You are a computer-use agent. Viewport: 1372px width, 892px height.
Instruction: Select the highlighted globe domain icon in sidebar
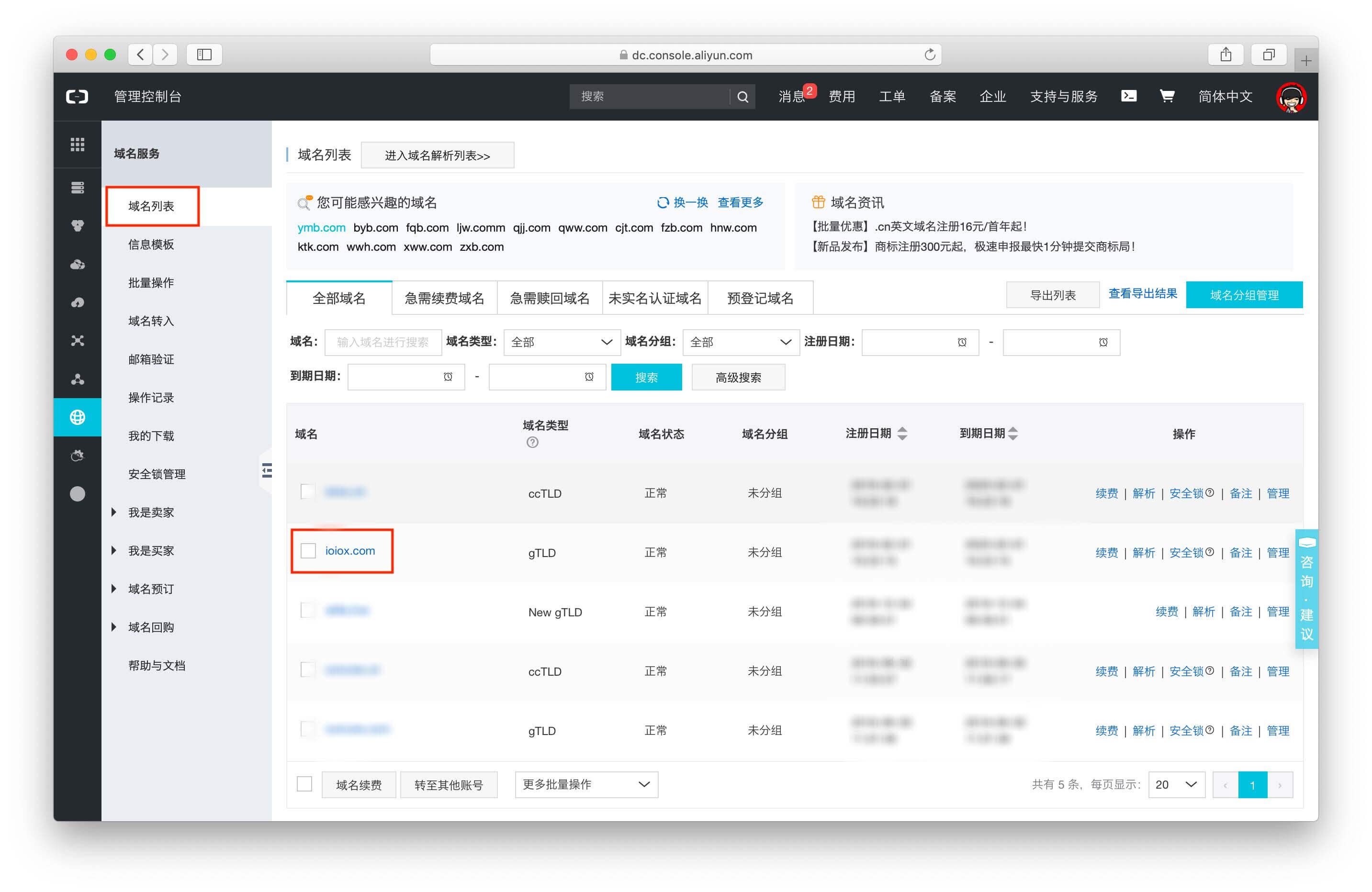[x=77, y=417]
